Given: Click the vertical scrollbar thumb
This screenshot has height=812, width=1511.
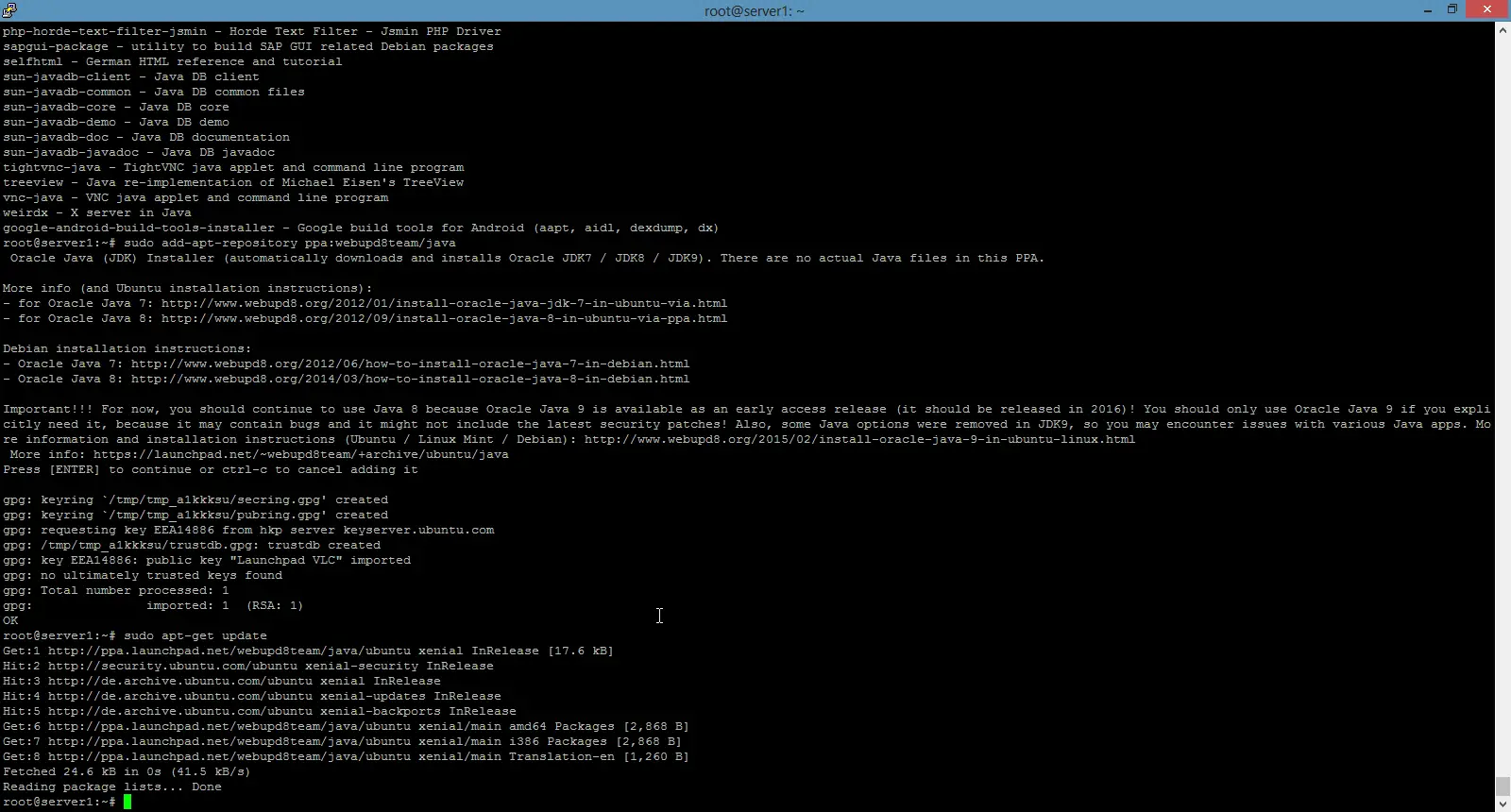Looking at the screenshot, I should (x=1503, y=787).
